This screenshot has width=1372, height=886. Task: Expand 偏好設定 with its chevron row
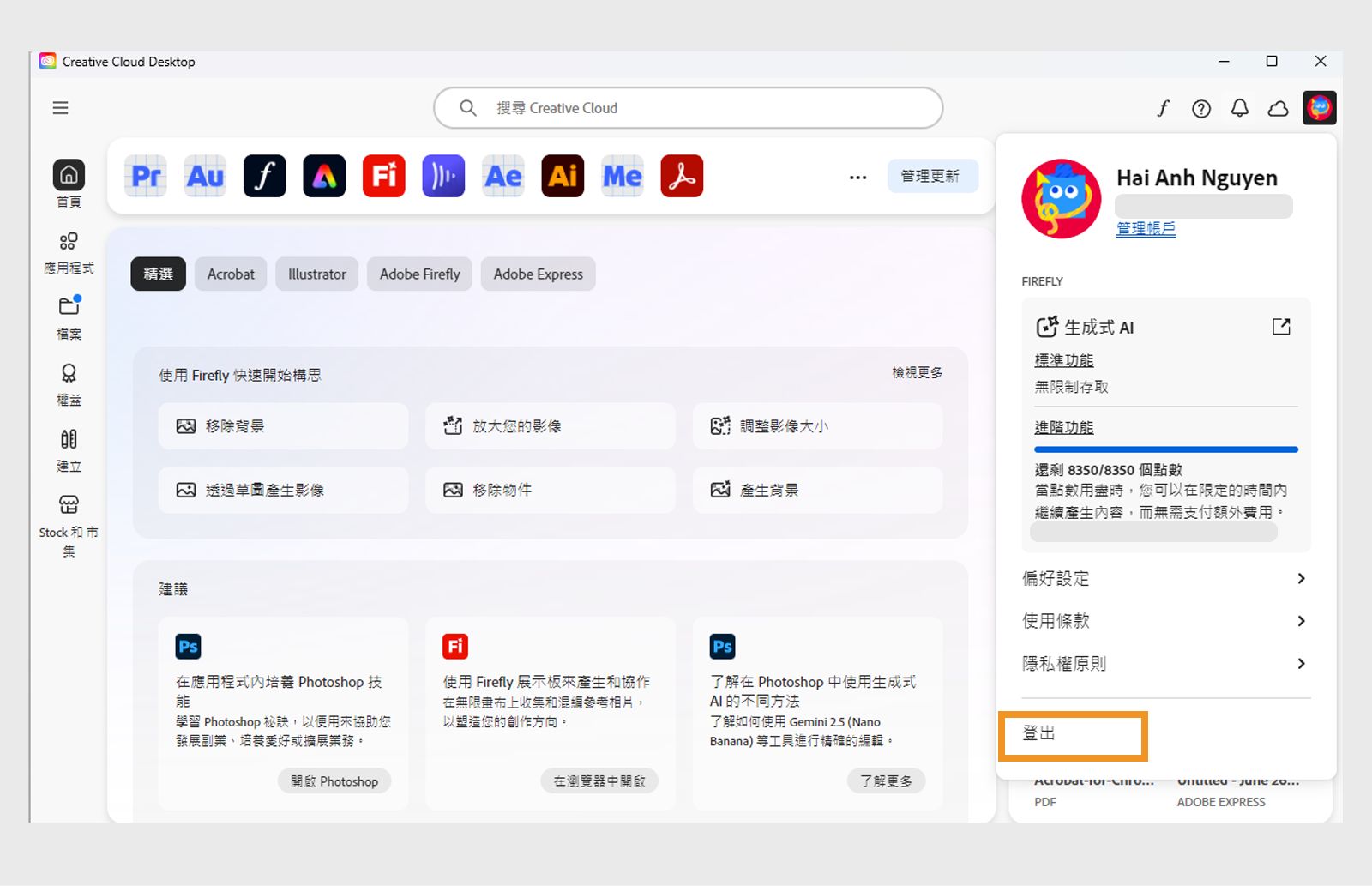click(x=1165, y=579)
